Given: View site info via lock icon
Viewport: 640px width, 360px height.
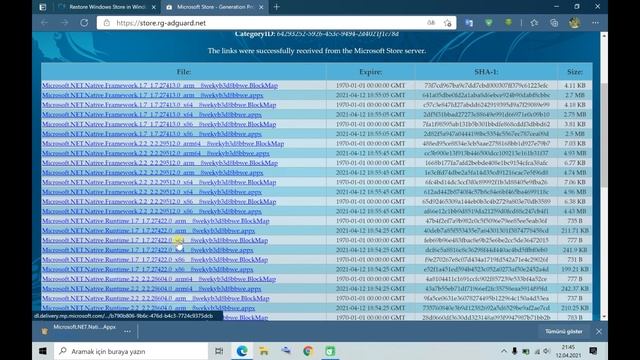Looking at the screenshot, I should click(107, 23).
